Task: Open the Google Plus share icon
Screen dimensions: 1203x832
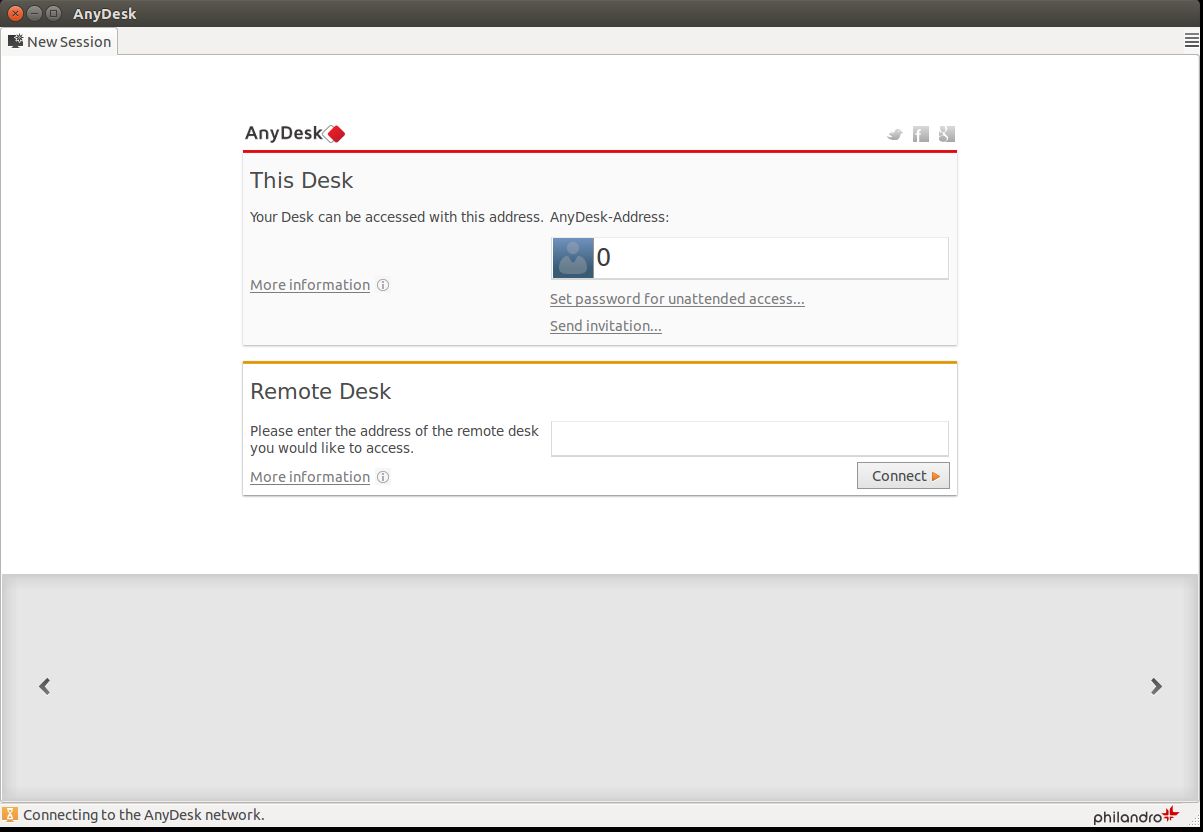Action: click(947, 134)
